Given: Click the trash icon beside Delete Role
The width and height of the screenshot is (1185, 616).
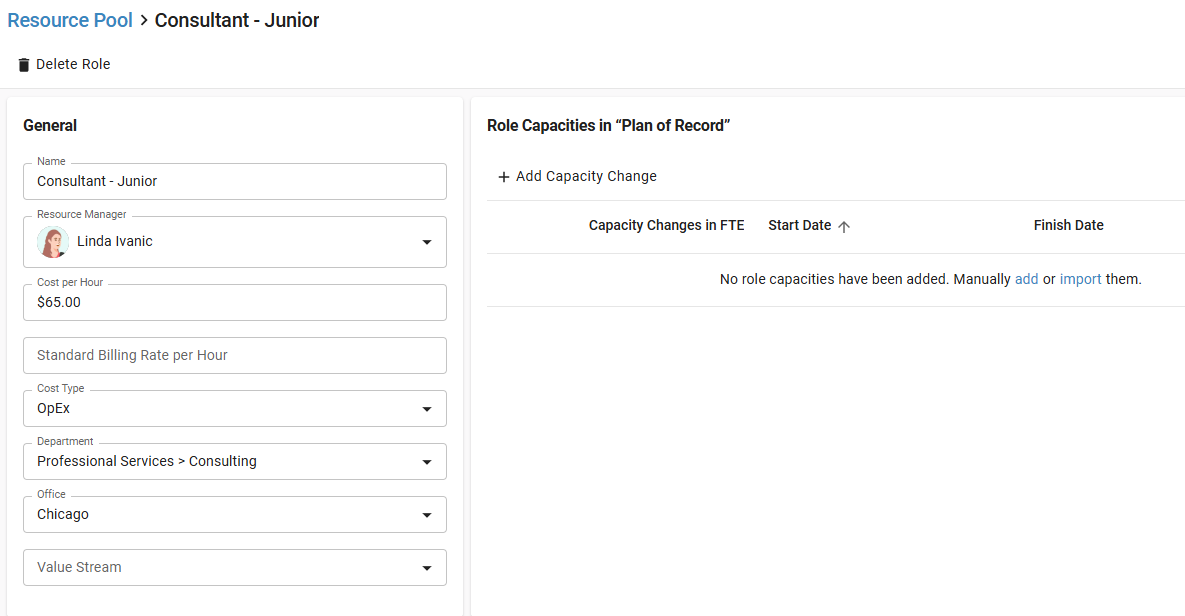Looking at the screenshot, I should tap(23, 65).
